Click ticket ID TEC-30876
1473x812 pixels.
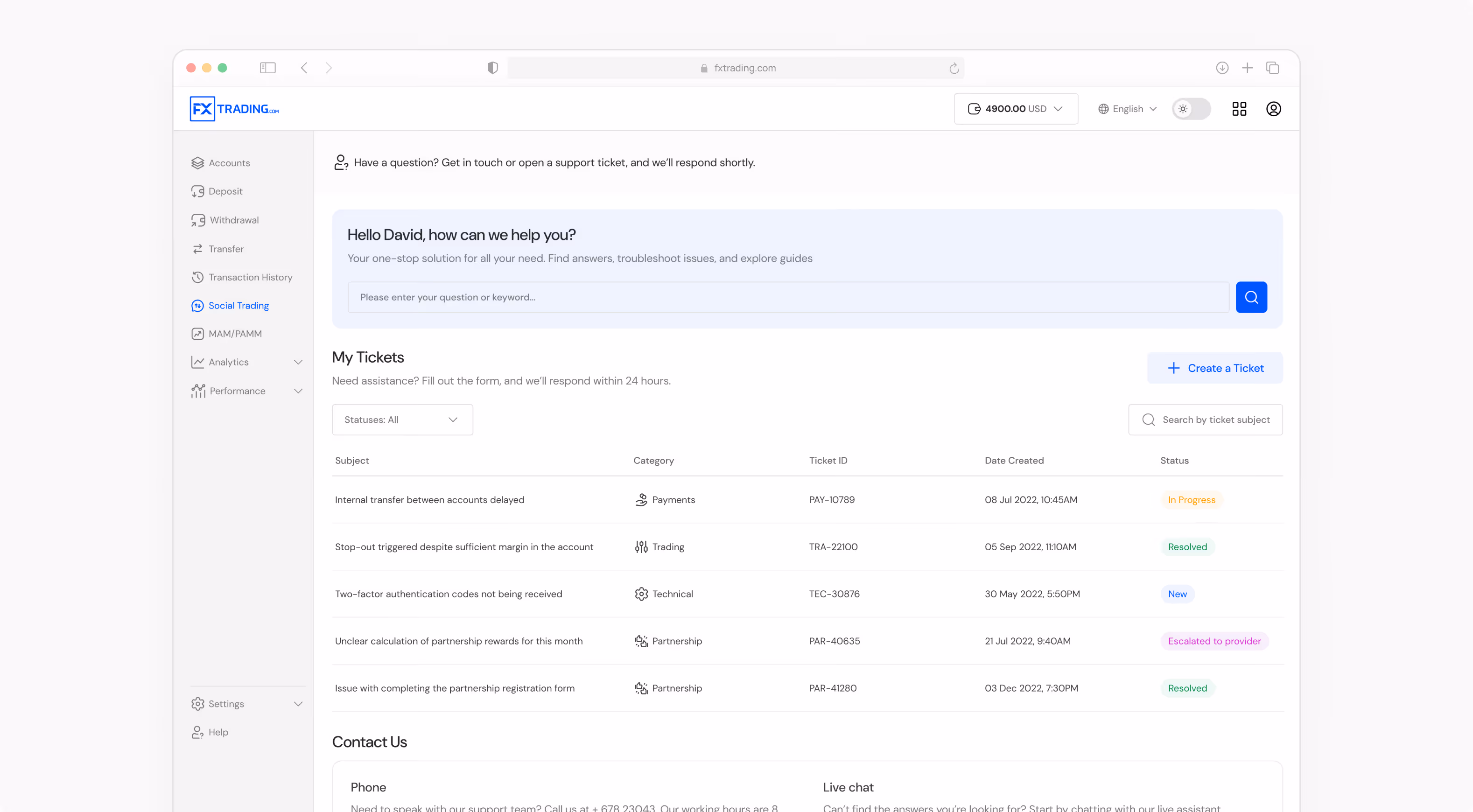click(x=834, y=594)
